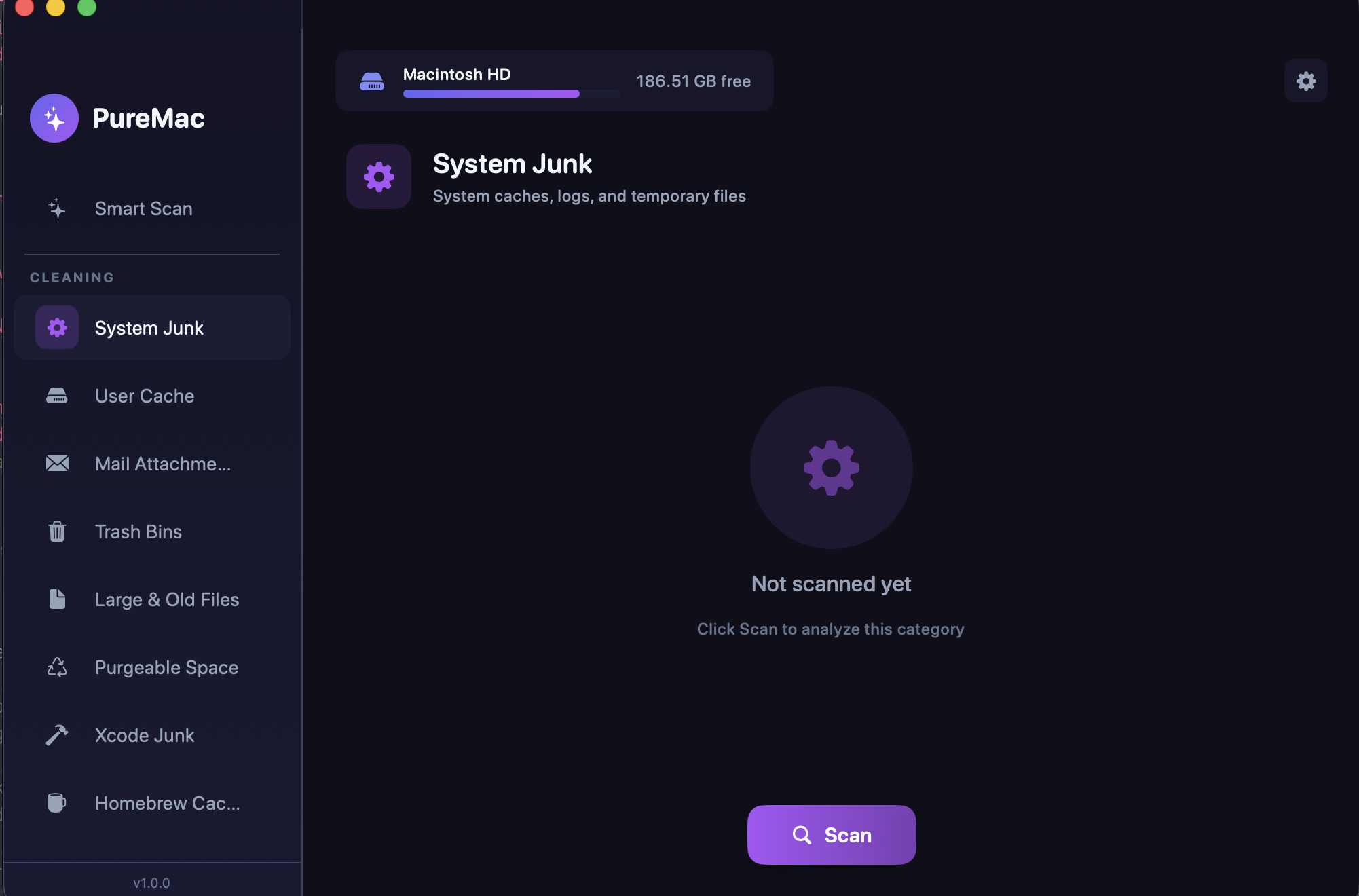Click the Macintosh HD disk icon
Viewport: 1359px width, 896px height.
tap(372, 81)
